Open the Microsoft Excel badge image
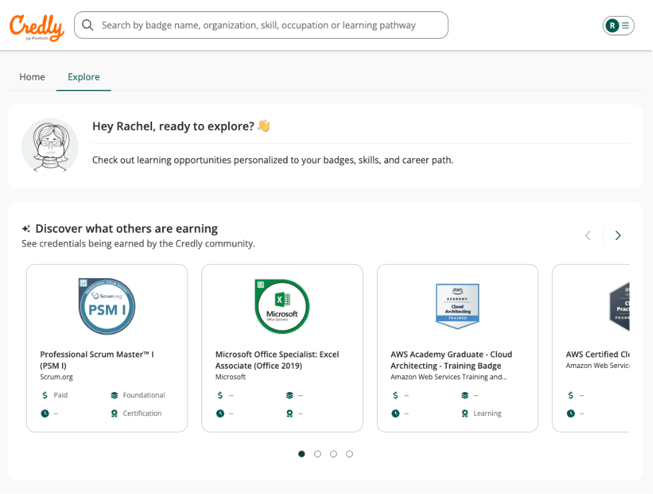The width and height of the screenshot is (653, 494). [x=282, y=306]
